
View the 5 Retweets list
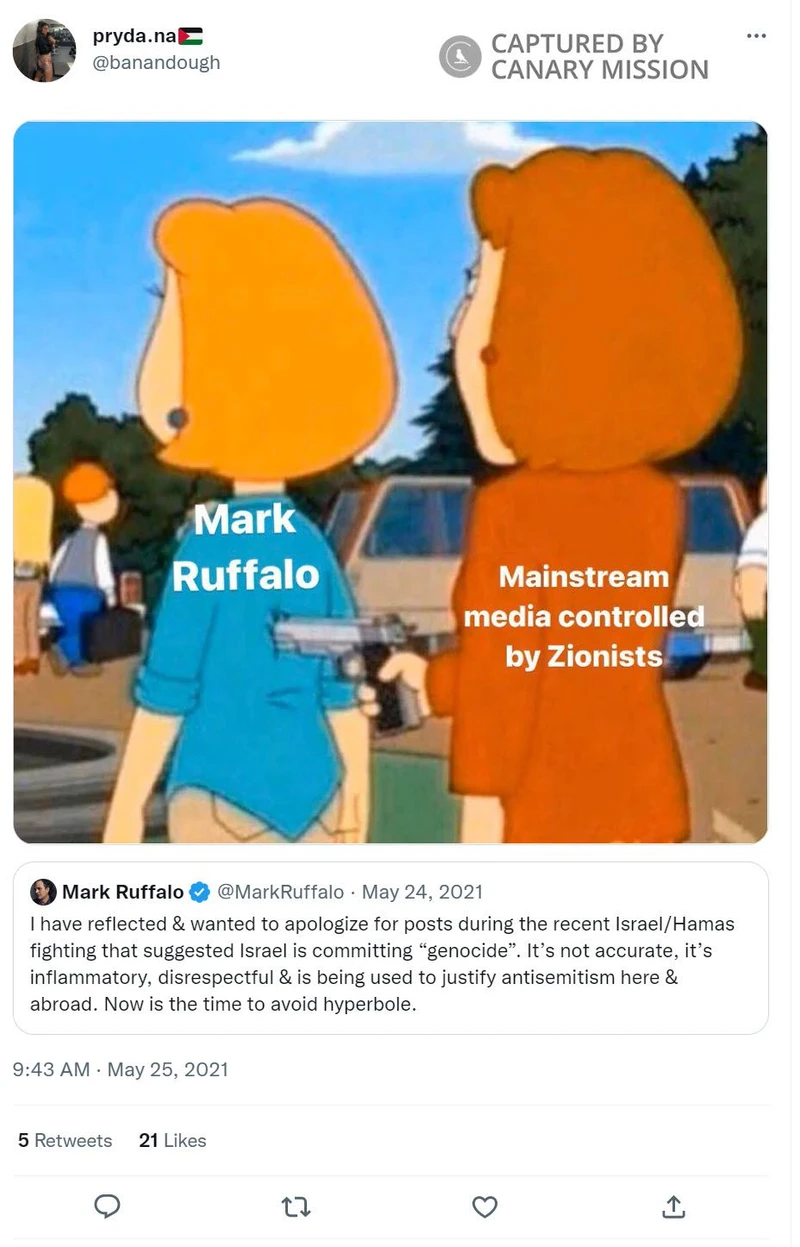click(65, 1140)
